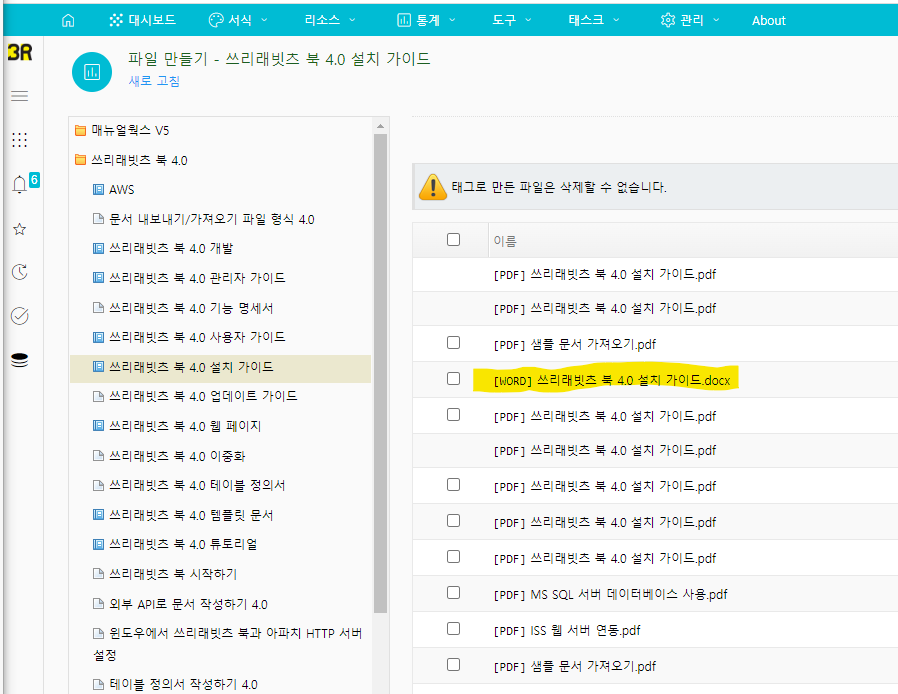Open 쓰리래빗츠 북 4.0 개발
The width and height of the screenshot is (898, 694).
tap(171, 249)
